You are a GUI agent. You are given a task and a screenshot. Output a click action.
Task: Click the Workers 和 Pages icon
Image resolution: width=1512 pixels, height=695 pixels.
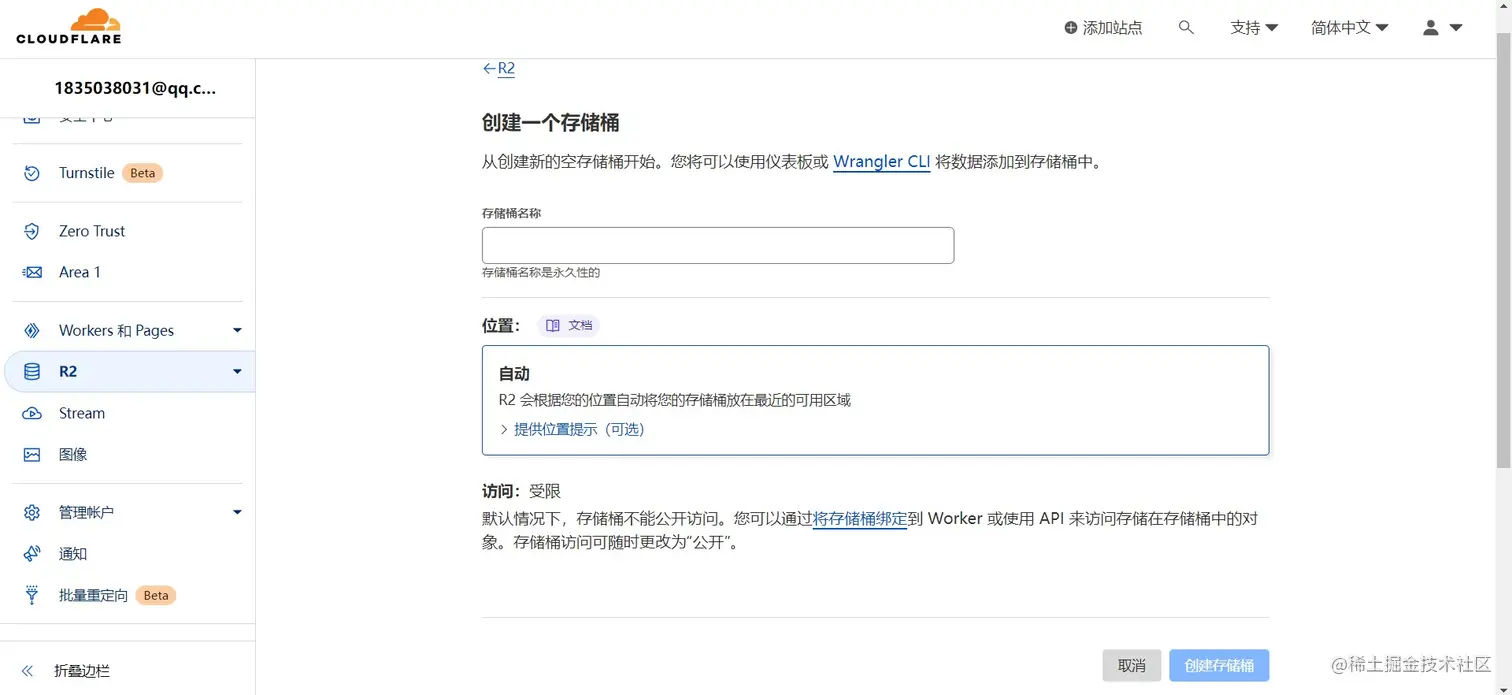pyautogui.click(x=32, y=330)
